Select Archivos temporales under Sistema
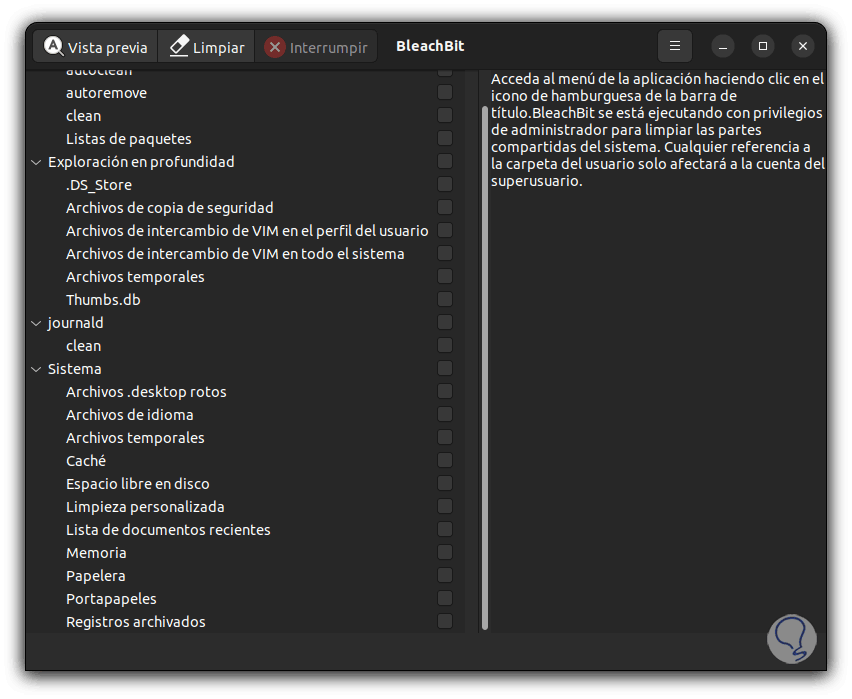852x699 pixels. 135,438
